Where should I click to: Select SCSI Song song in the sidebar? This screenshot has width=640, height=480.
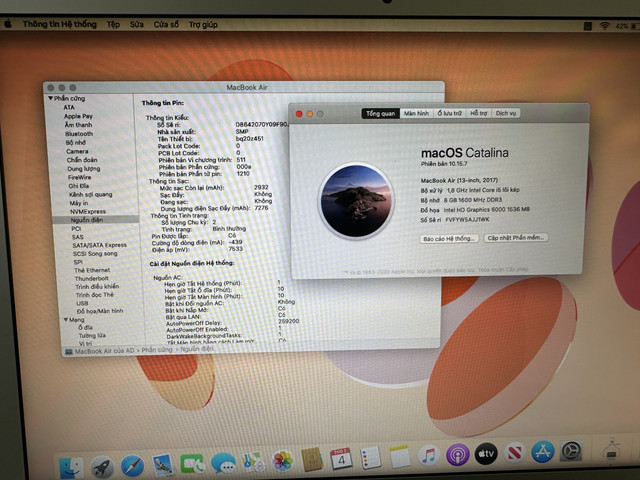click(95, 253)
